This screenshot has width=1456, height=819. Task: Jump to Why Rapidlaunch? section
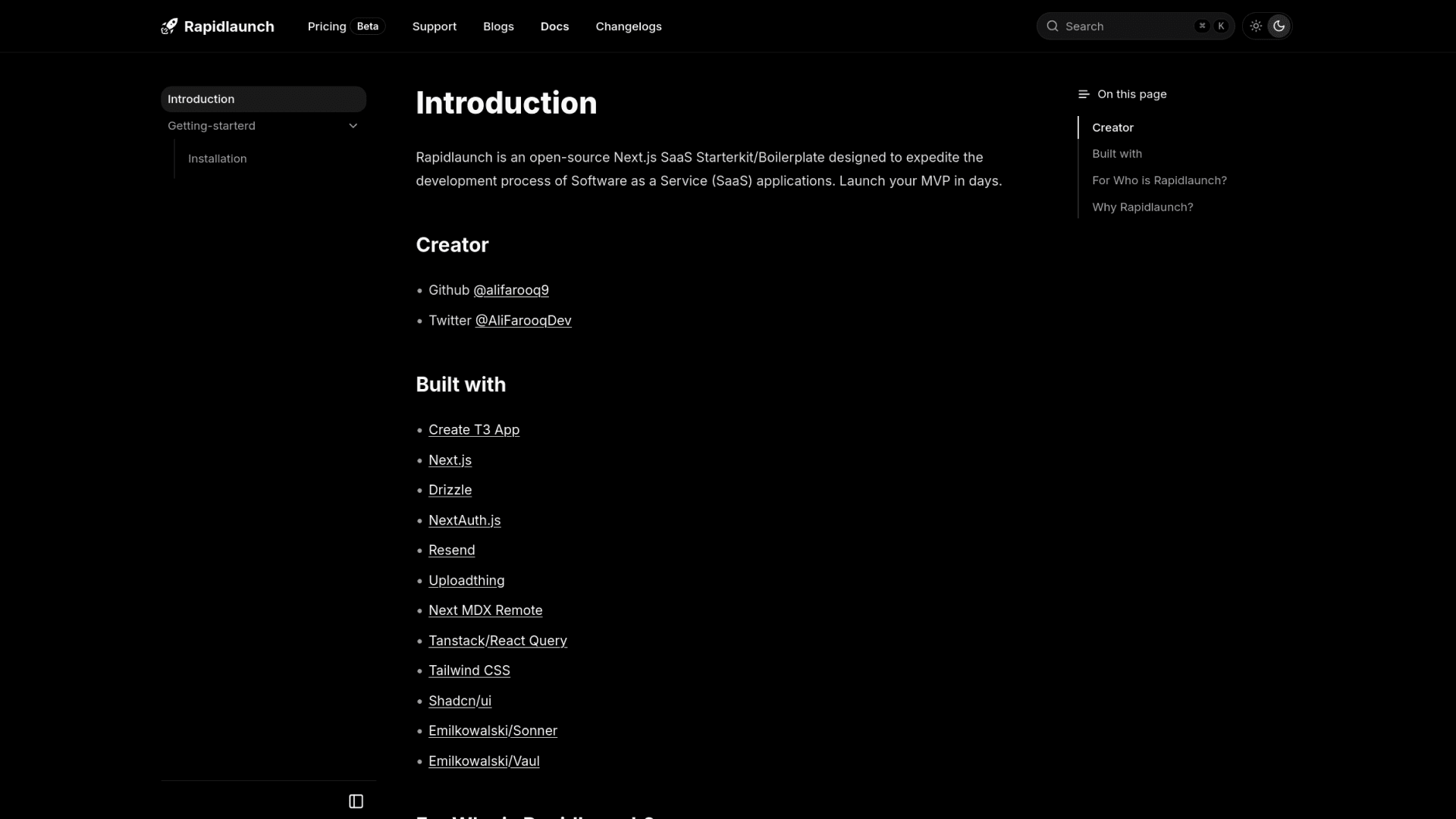pos(1143,207)
